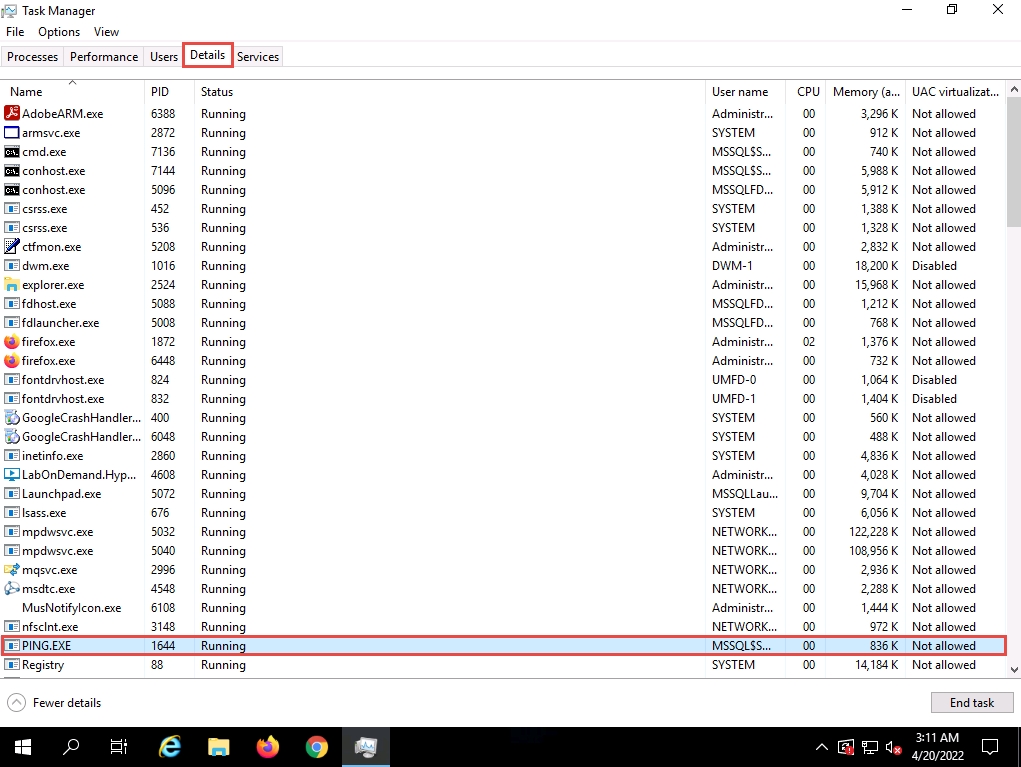Screen dimensions: 1021x767
Task: Click the ctfmon.exe pen icon
Action: 12,247
